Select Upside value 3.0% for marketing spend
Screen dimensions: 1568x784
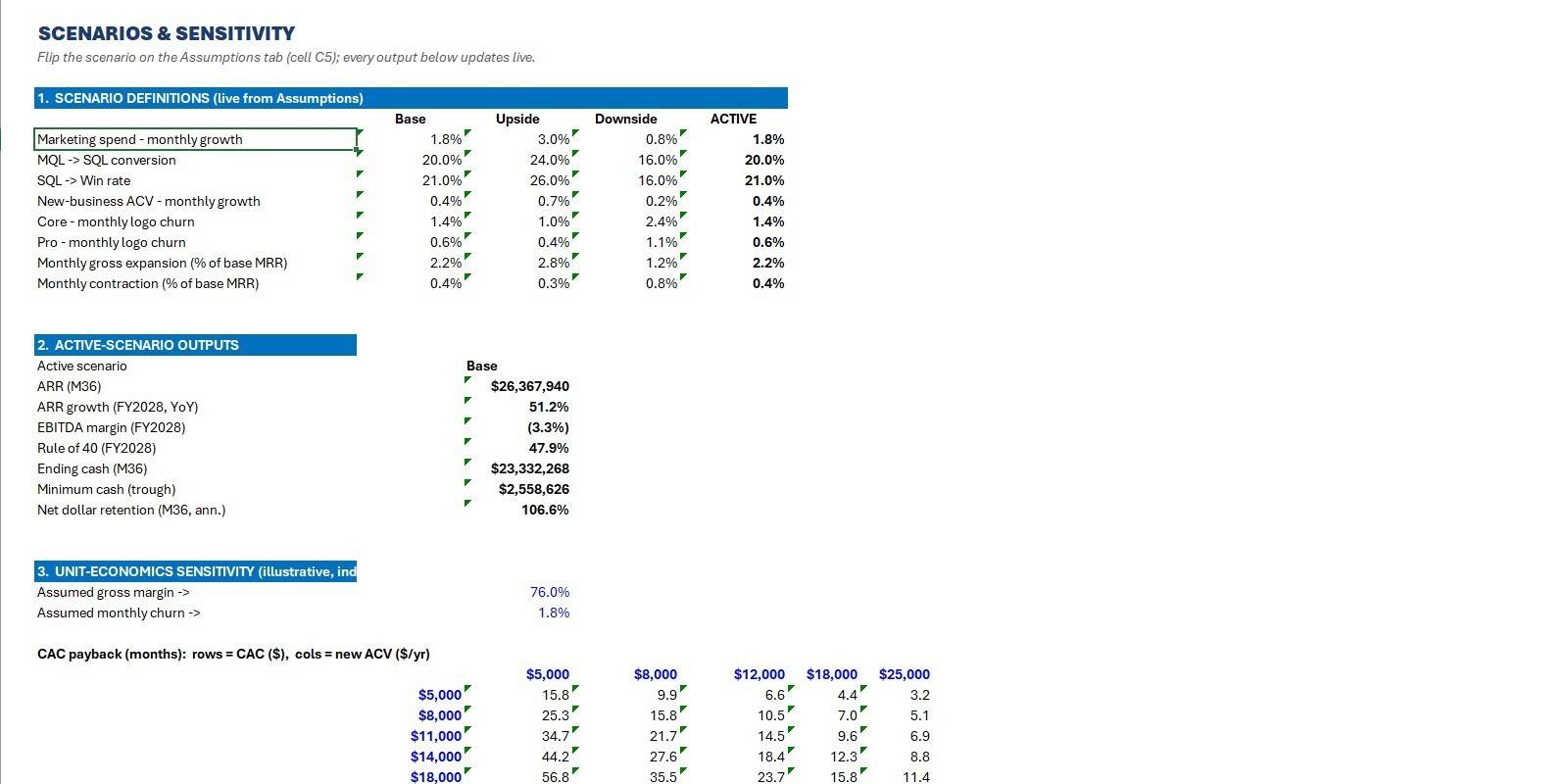[554, 139]
